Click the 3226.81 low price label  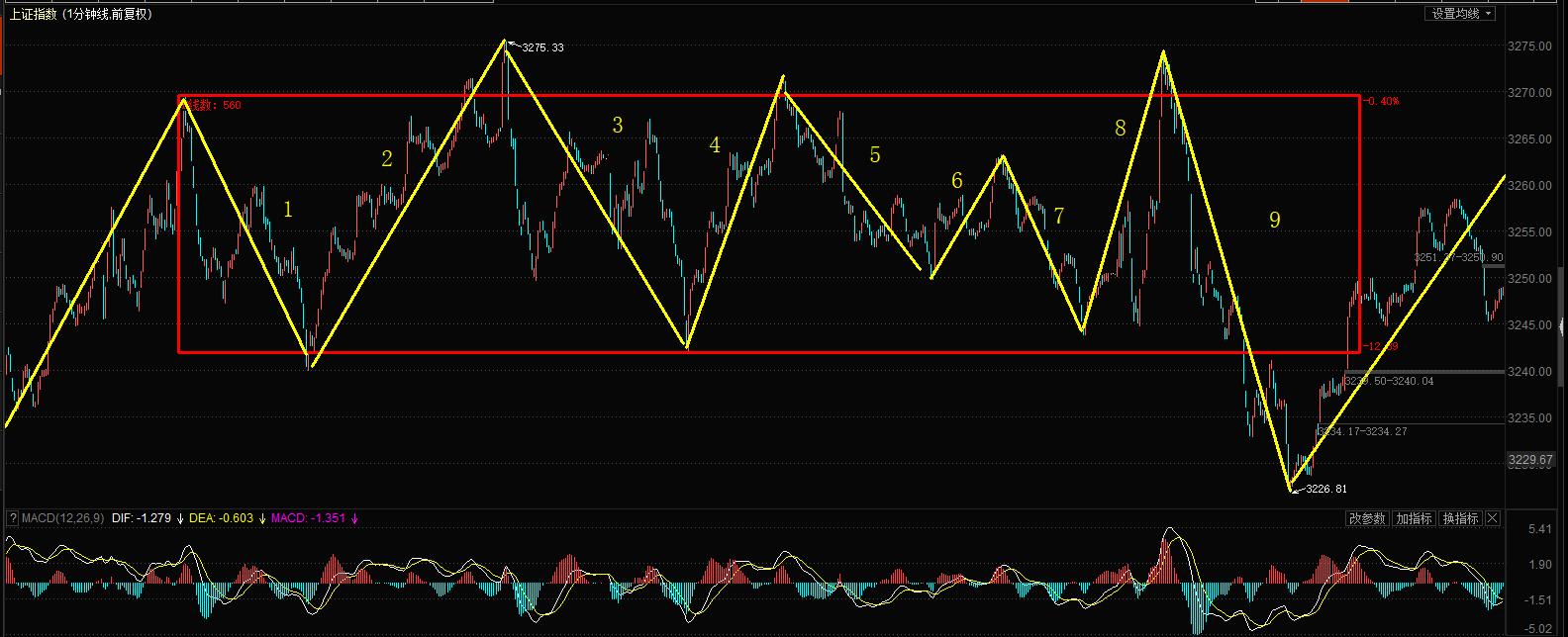[1326, 489]
